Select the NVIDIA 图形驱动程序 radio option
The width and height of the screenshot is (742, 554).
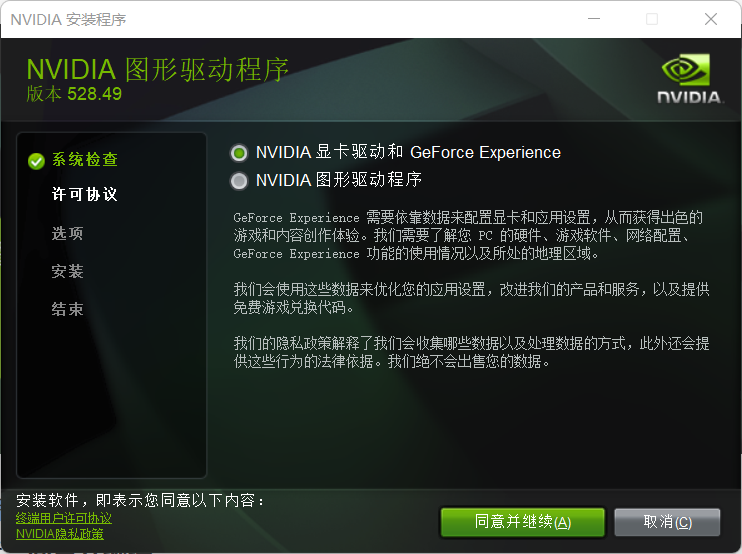[239, 181]
